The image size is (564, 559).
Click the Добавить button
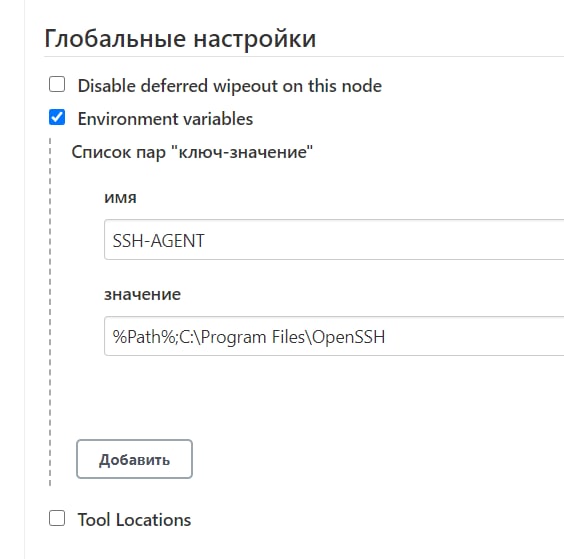tap(135, 459)
